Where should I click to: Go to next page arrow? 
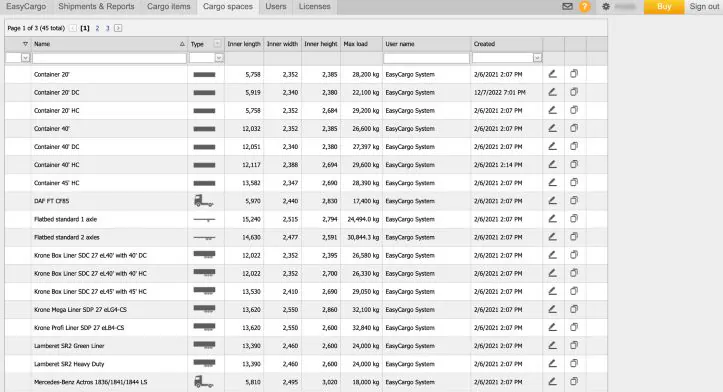tap(118, 28)
